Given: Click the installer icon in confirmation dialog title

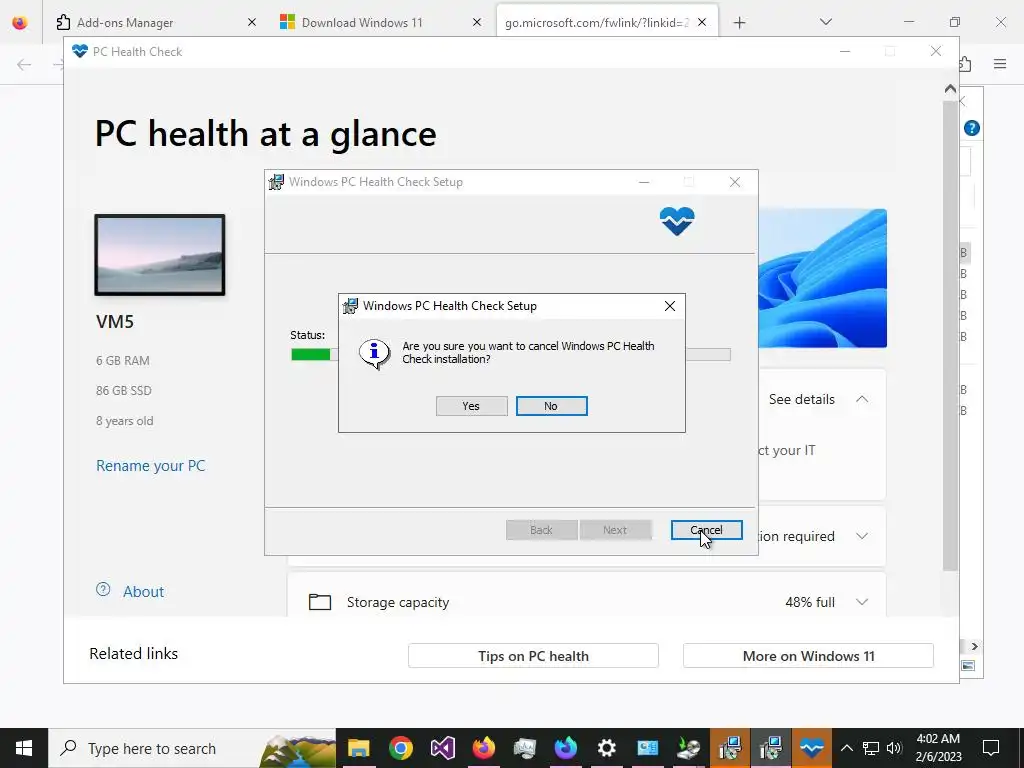Looking at the screenshot, I should click(x=351, y=306).
